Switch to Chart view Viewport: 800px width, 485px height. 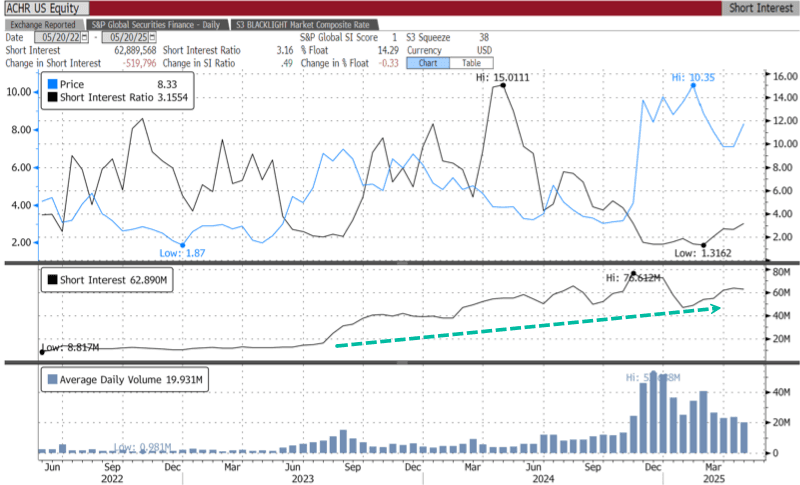[429, 61]
